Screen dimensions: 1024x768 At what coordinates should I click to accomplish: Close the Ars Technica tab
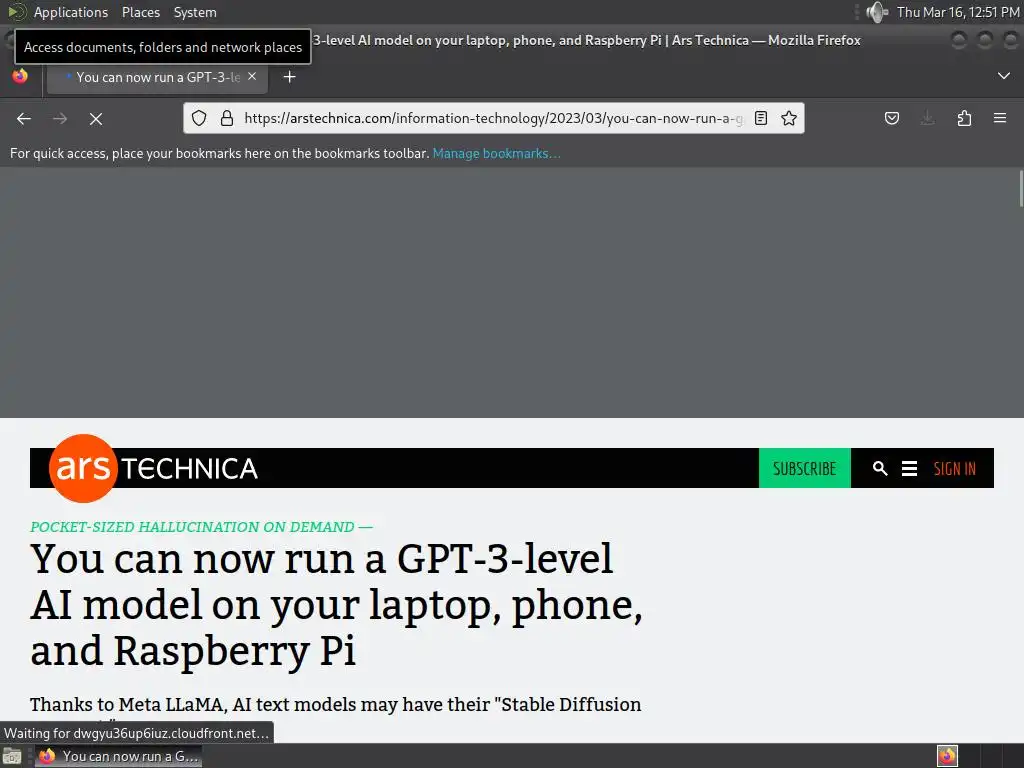click(x=252, y=76)
